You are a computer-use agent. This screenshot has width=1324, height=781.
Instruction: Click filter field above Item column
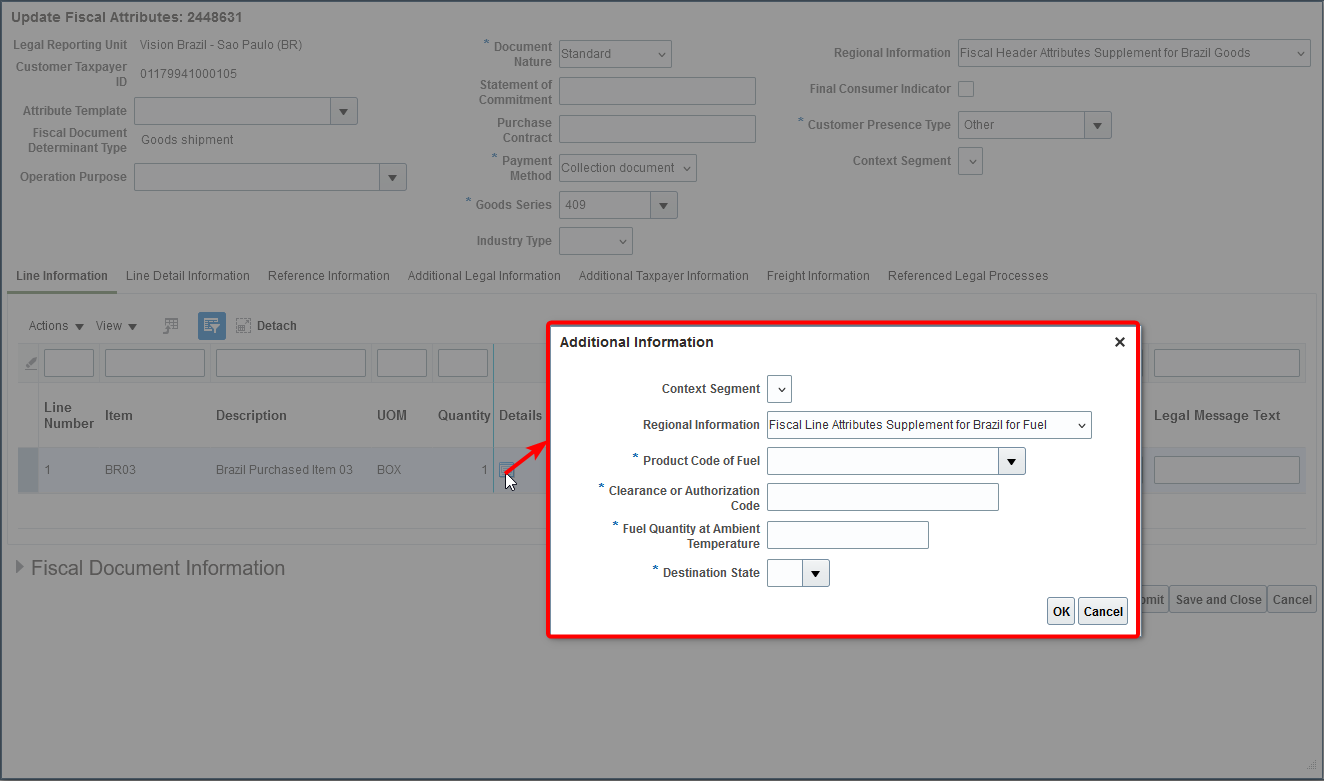tap(155, 363)
